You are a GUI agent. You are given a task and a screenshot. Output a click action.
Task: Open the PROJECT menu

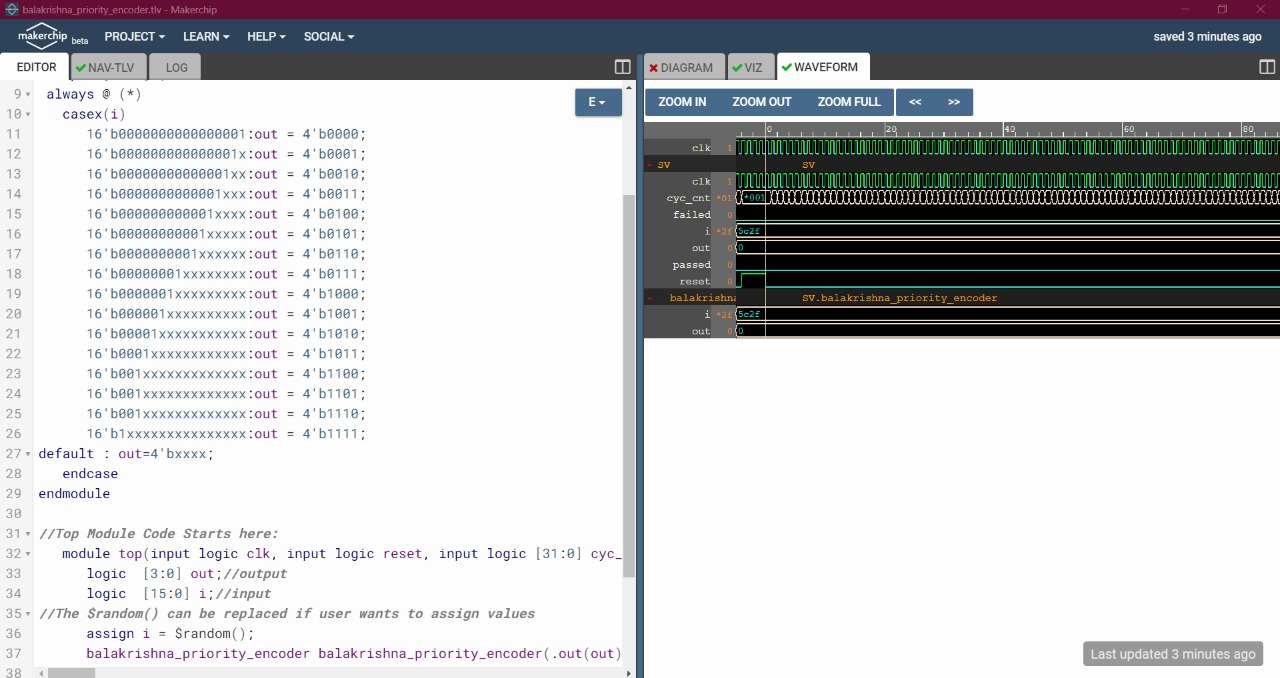click(x=133, y=36)
